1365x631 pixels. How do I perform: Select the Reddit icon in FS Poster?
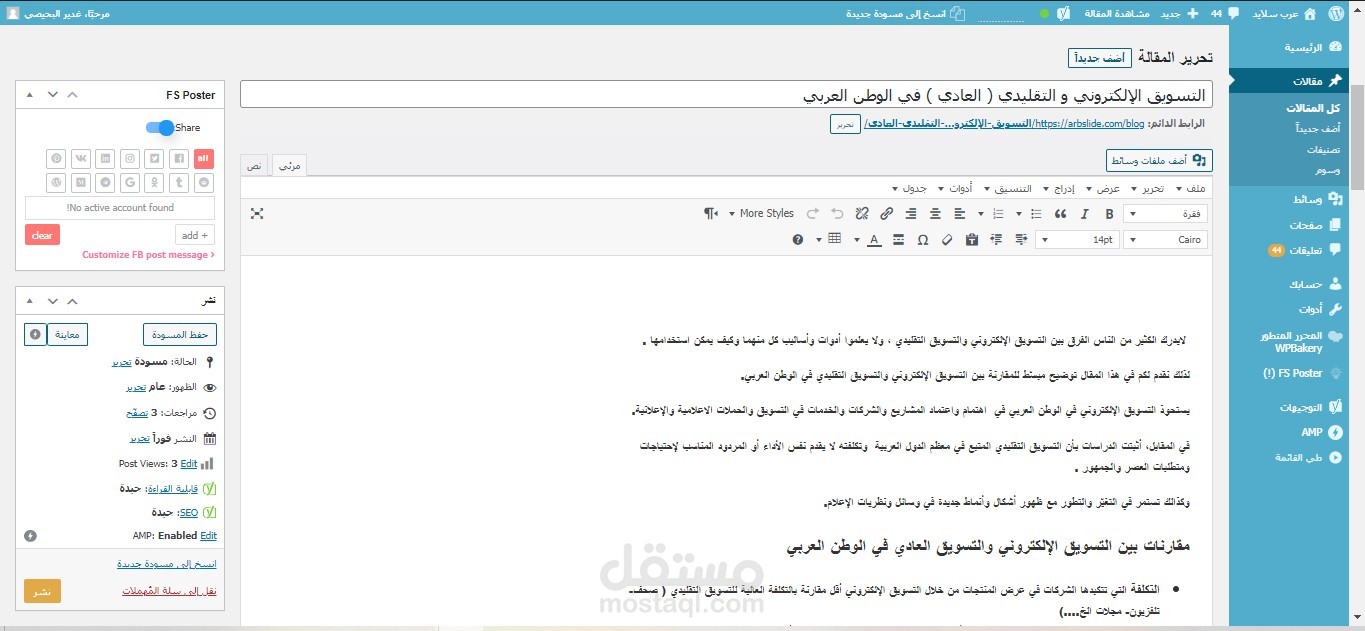[204, 182]
